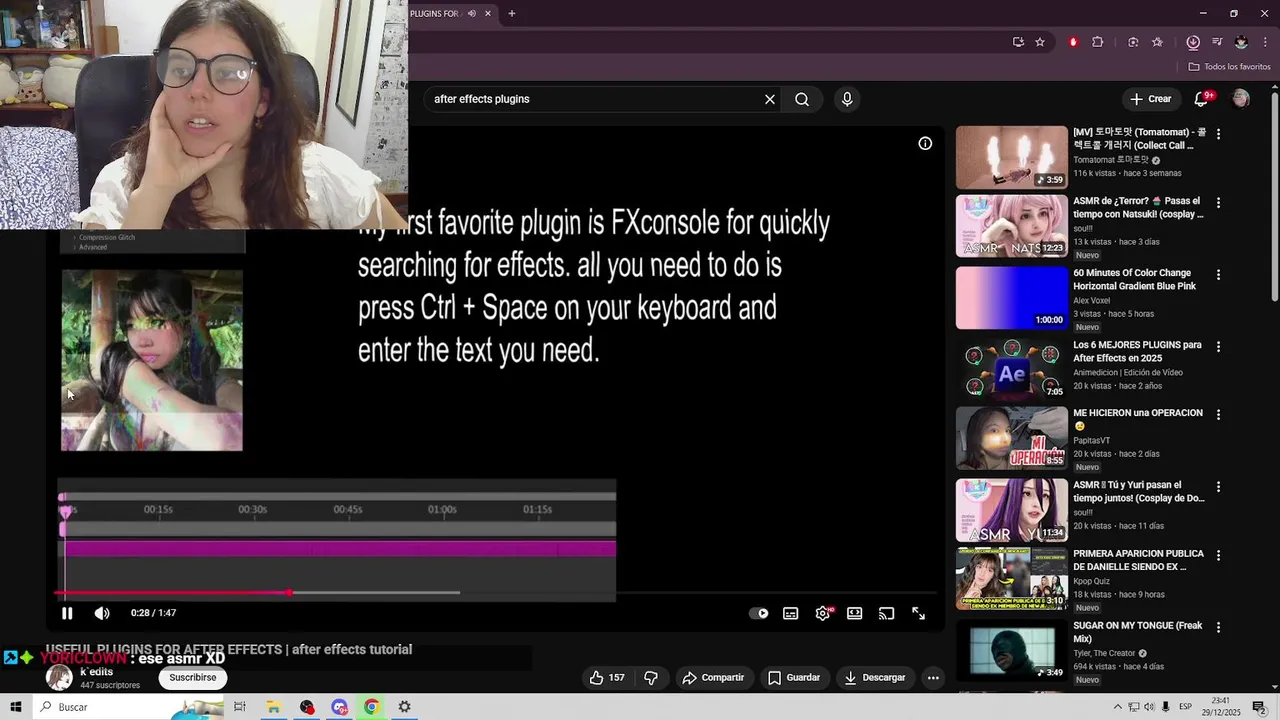Viewport: 1280px width, 720px height.
Task: Open Task View on the taskbar
Action: (x=240, y=707)
